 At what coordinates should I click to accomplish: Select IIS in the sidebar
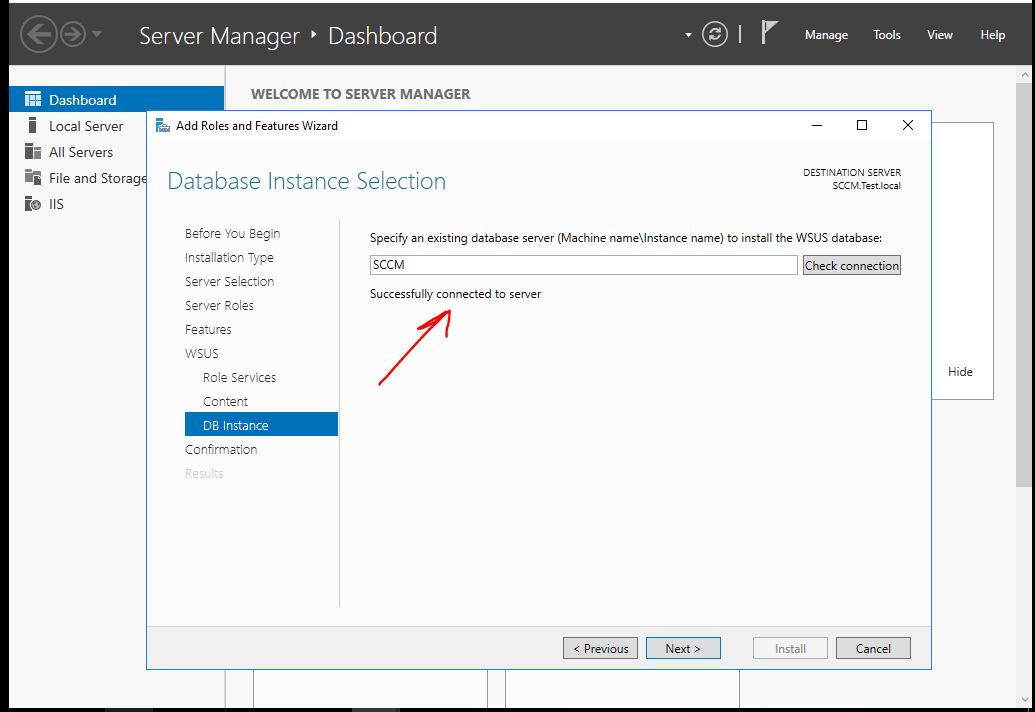tap(56, 204)
